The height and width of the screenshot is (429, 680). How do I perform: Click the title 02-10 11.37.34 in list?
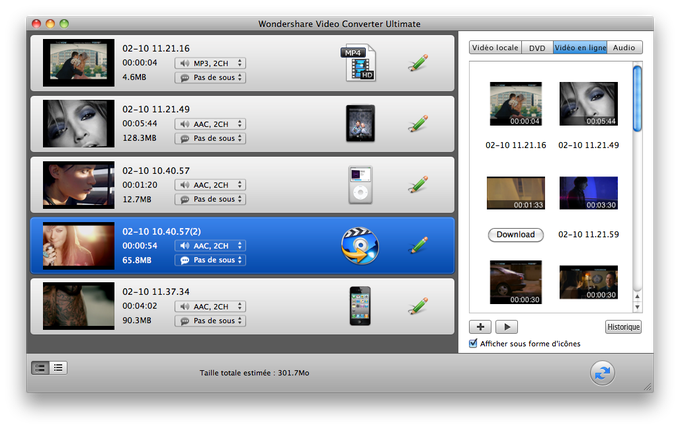tap(156, 291)
